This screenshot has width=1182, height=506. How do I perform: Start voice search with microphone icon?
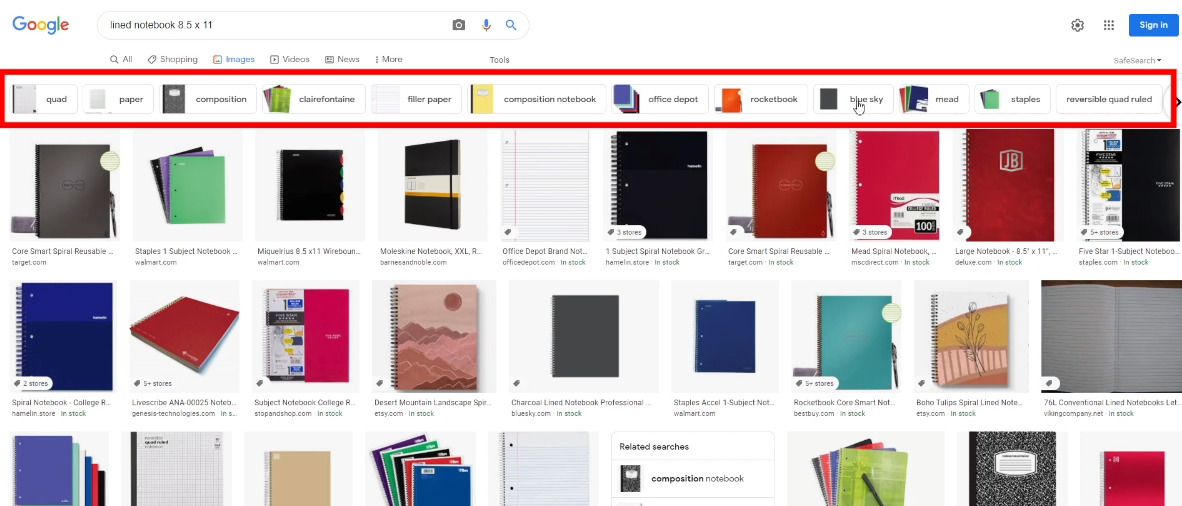tap(486, 25)
